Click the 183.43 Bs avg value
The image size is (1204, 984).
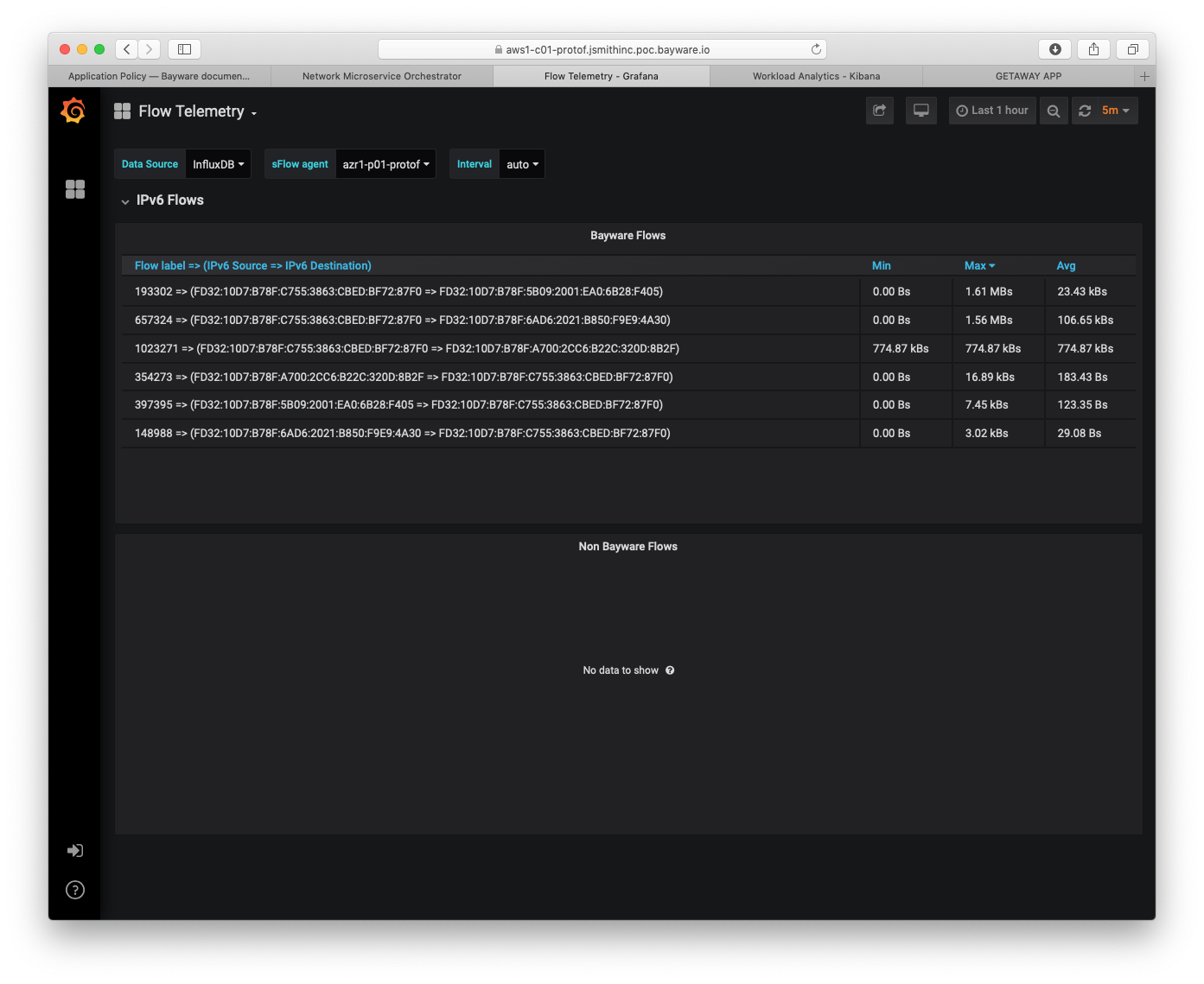(x=1082, y=378)
